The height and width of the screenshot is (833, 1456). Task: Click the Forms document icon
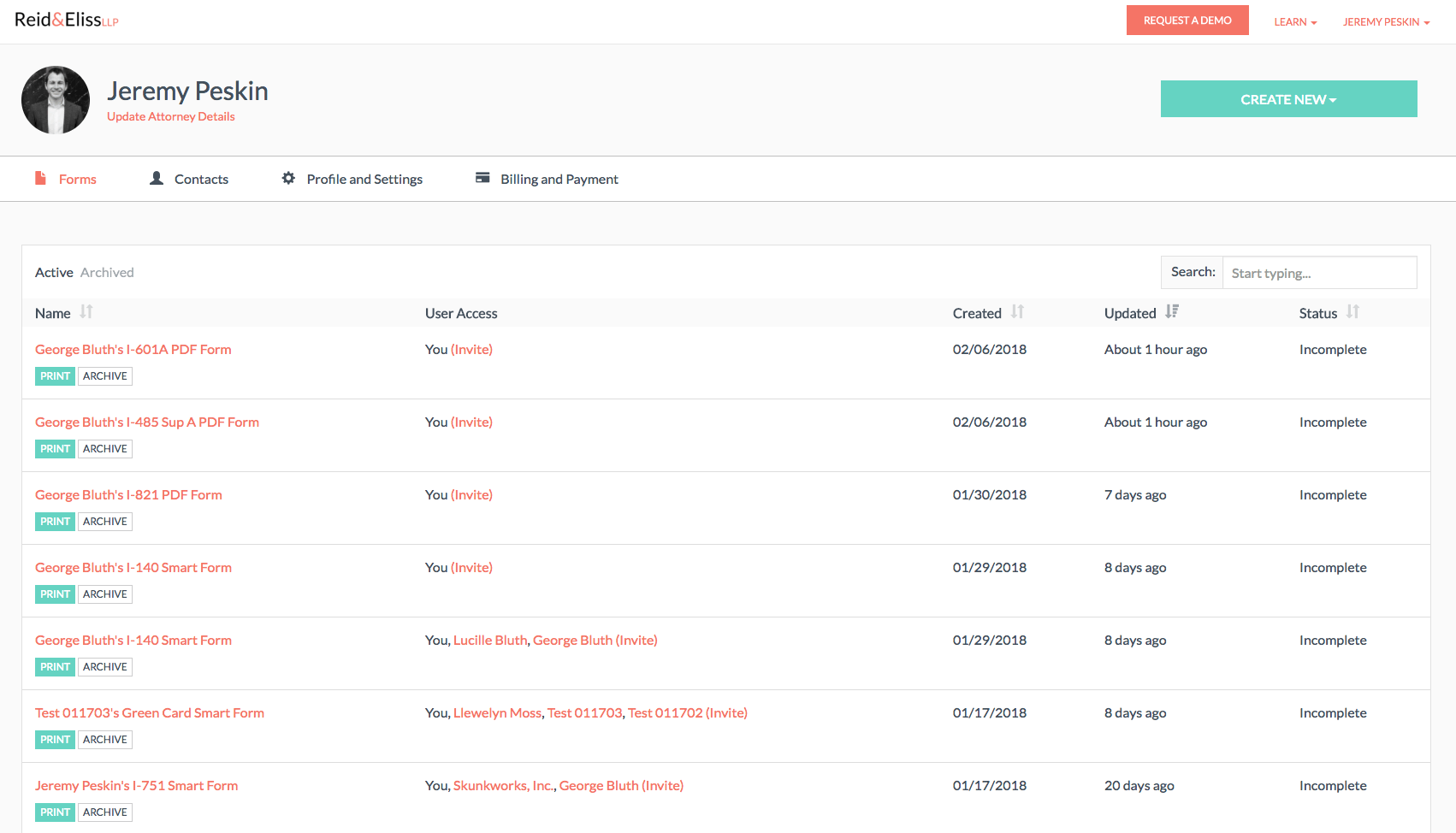(x=40, y=178)
